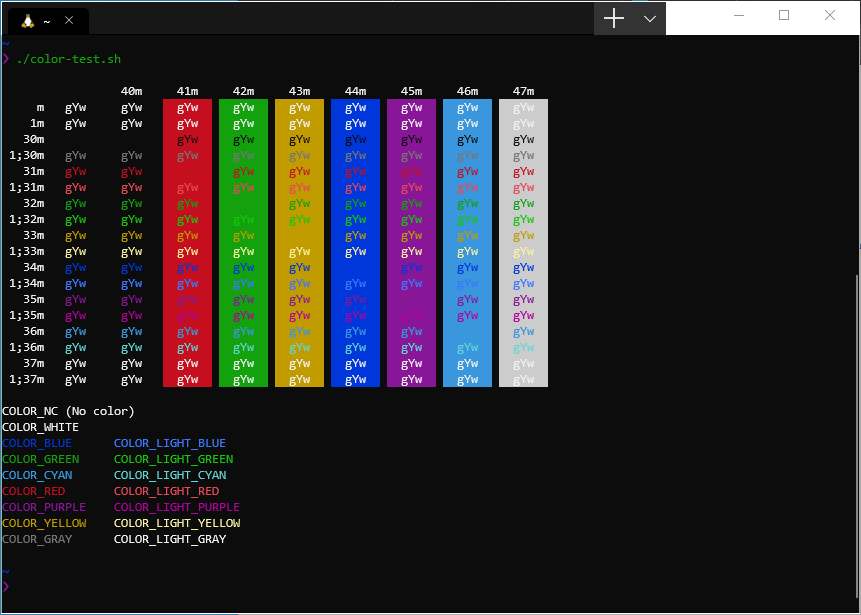Click the white 47m color column
The height and width of the screenshot is (615, 861).
pyautogui.click(x=523, y=240)
